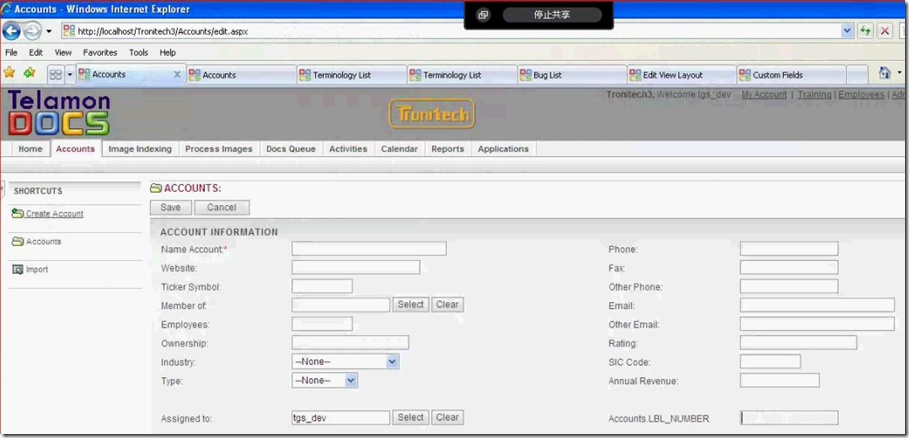Viewport: 909px width, 438px height.
Task: Click Clear next to Assigned to
Action: (447, 418)
